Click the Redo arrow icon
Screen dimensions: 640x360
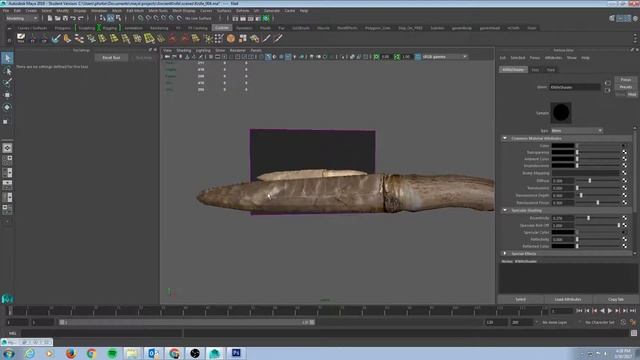(80, 18)
